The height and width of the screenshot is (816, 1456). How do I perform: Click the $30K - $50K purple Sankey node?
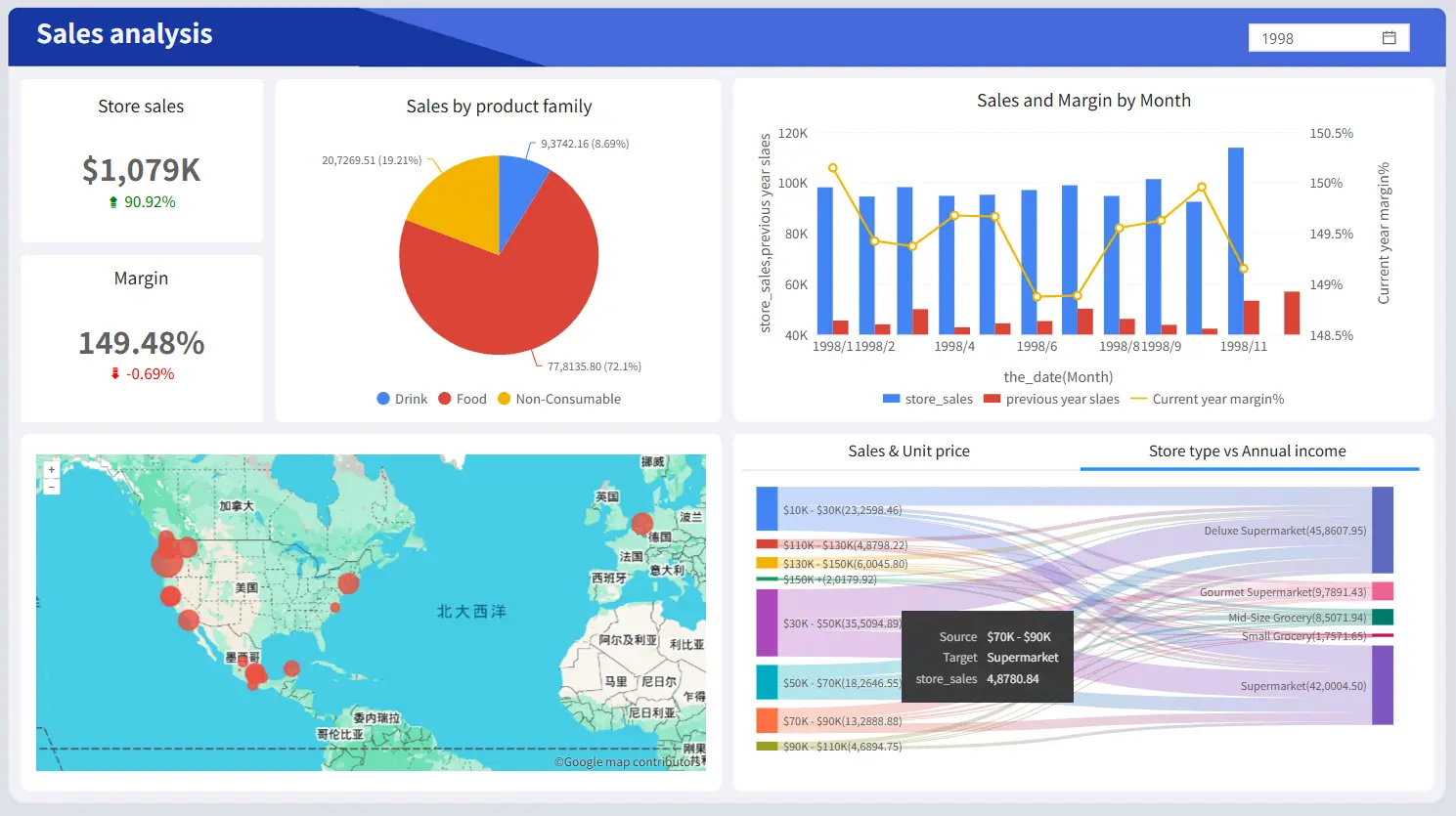pos(767,623)
